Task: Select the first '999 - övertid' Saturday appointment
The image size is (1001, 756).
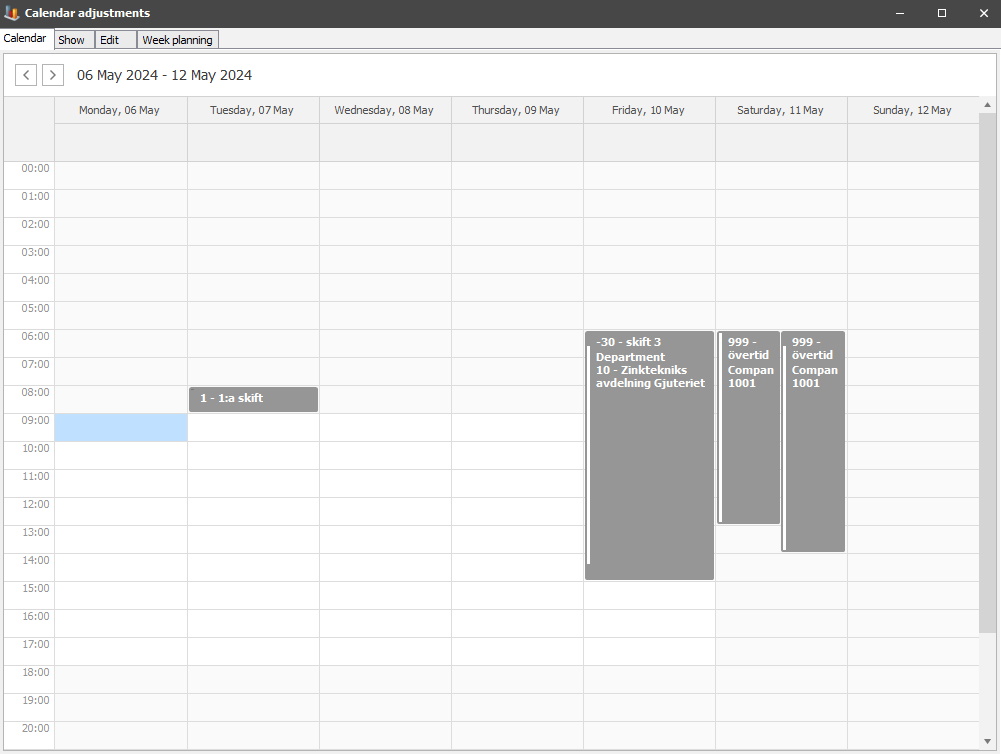Action: (x=749, y=427)
